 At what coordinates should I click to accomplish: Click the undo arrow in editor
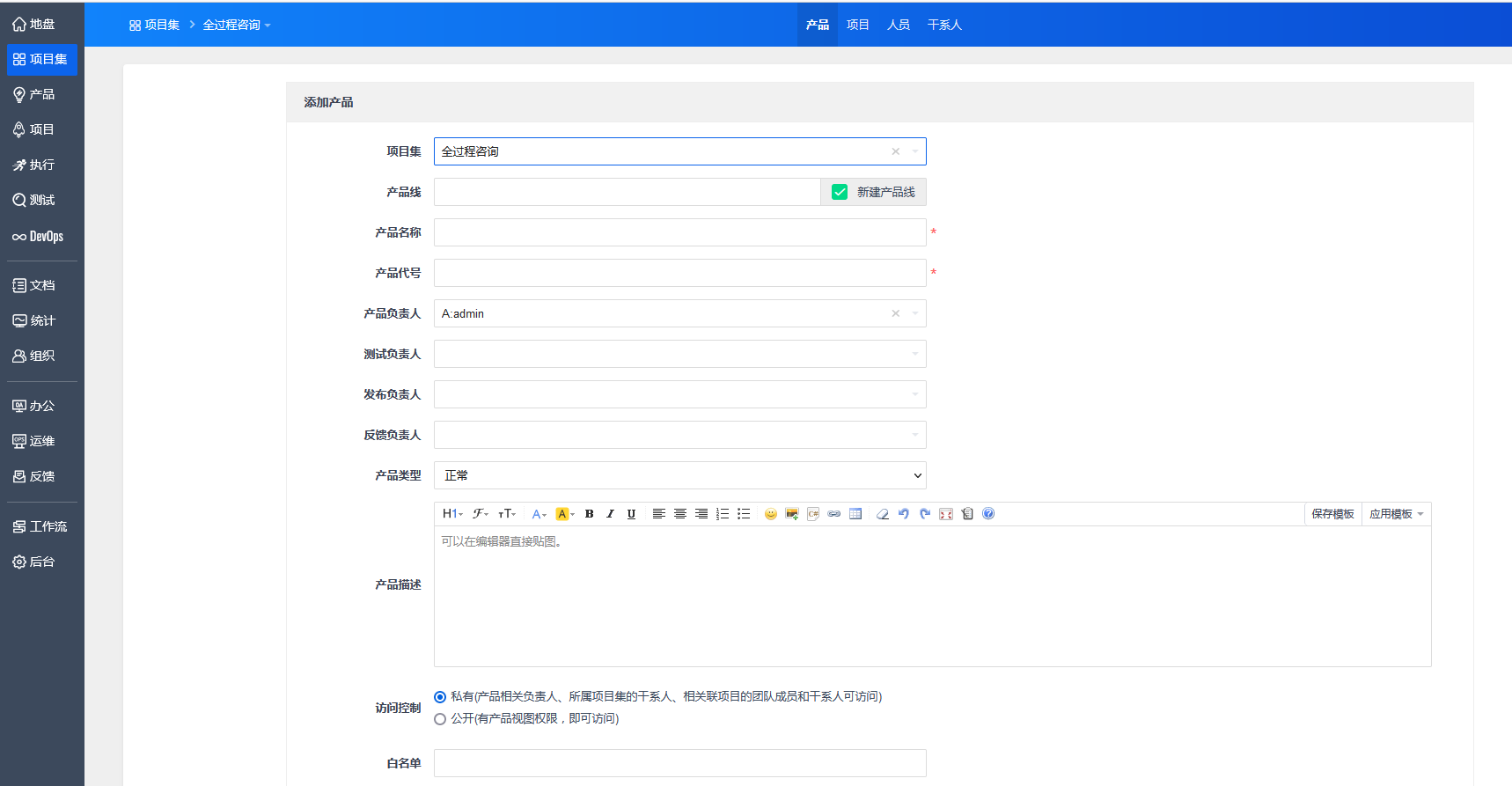coord(904,514)
